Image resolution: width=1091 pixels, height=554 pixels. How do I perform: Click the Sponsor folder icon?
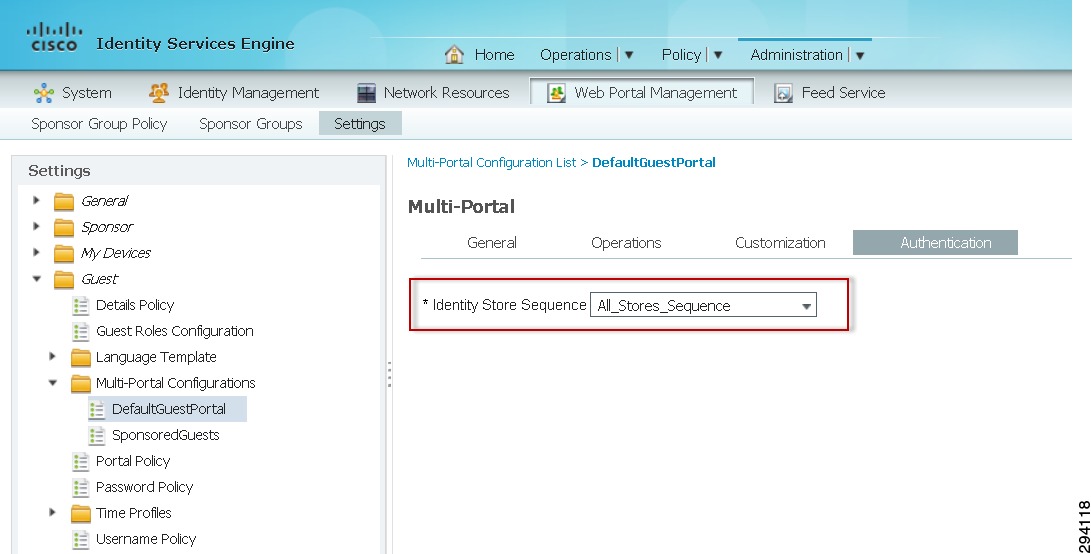[x=64, y=228]
